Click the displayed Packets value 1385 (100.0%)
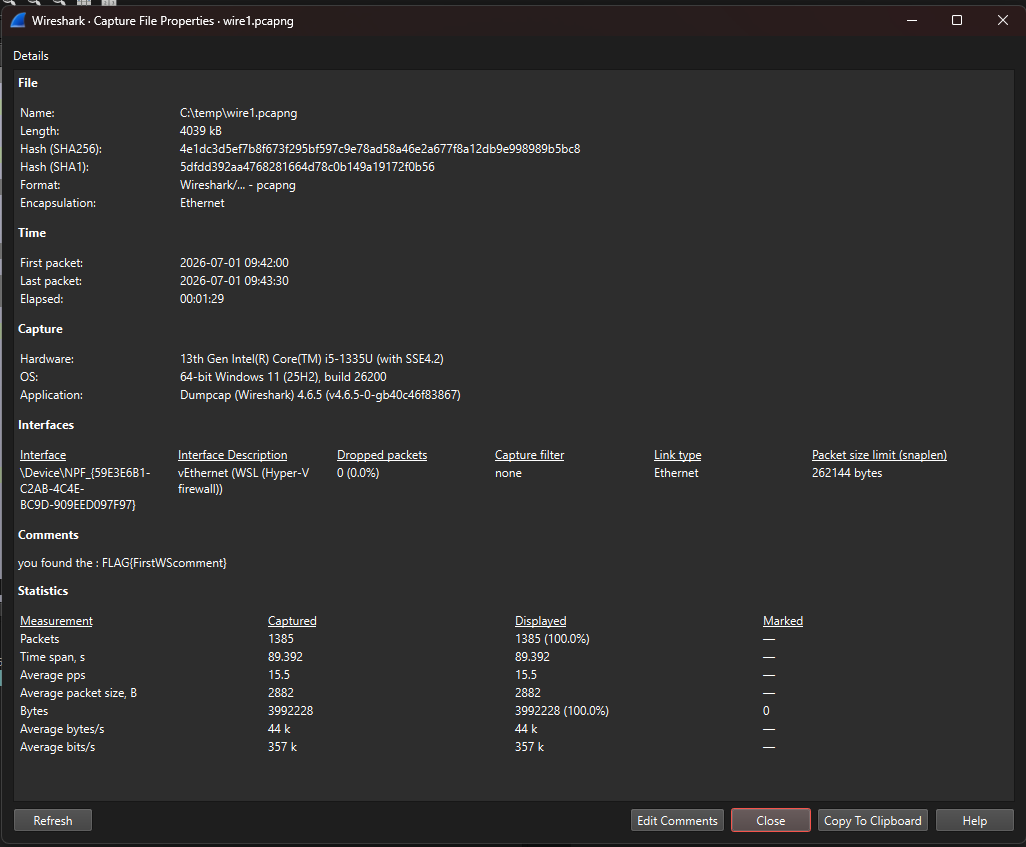The image size is (1026, 847). 552,639
